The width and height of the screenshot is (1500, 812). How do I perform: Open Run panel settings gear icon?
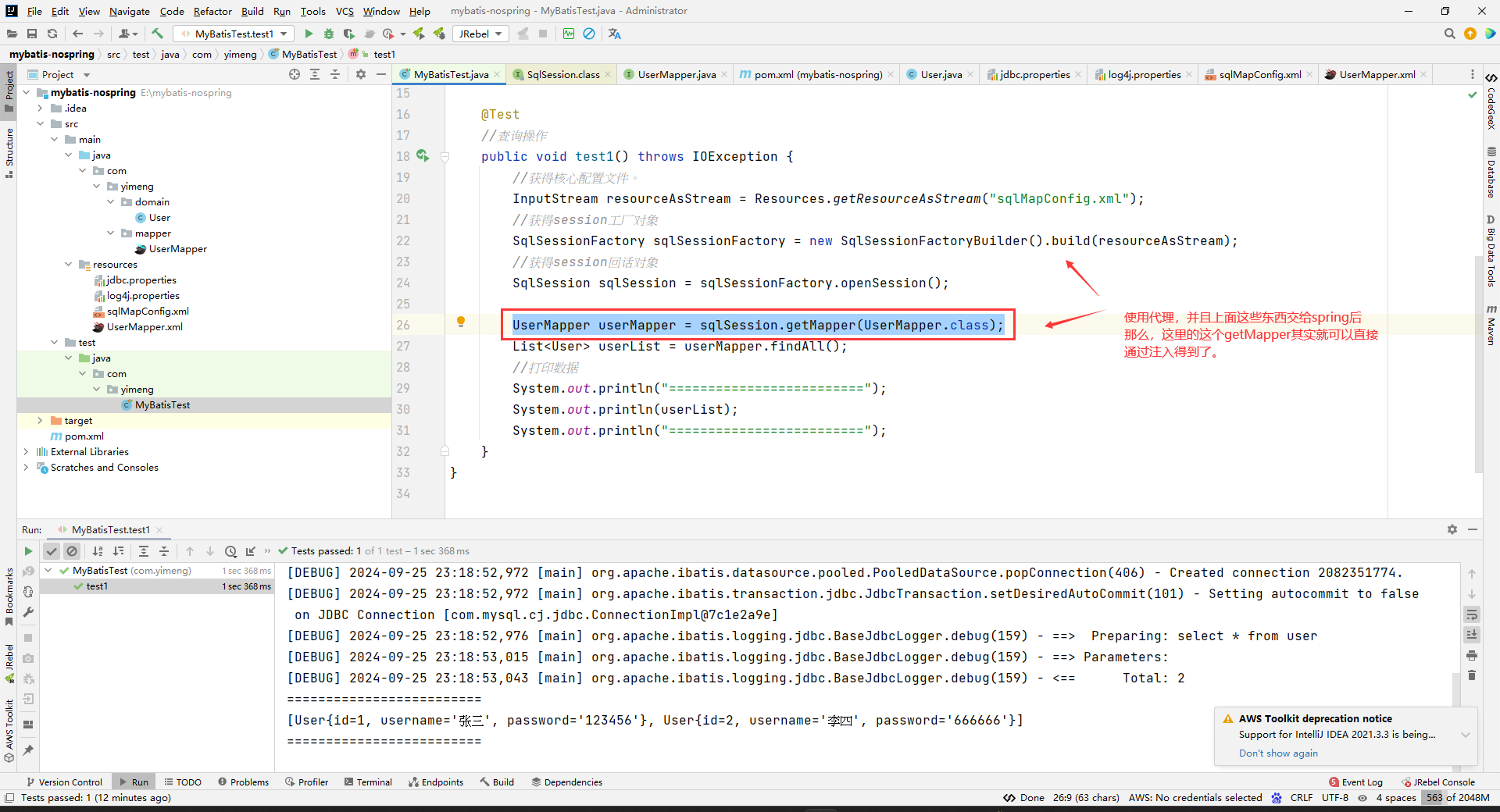coord(1452,529)
